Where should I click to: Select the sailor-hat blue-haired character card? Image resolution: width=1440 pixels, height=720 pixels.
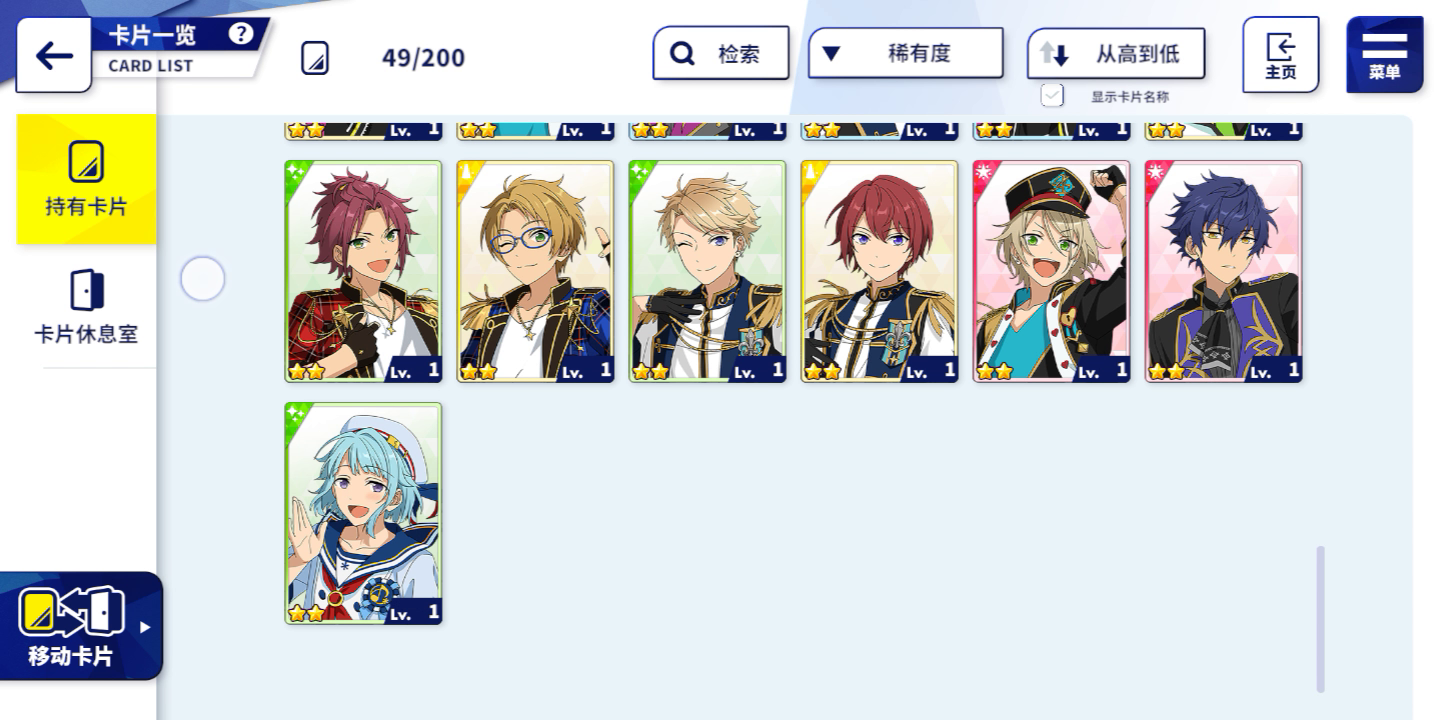click(x=363, y=513)
